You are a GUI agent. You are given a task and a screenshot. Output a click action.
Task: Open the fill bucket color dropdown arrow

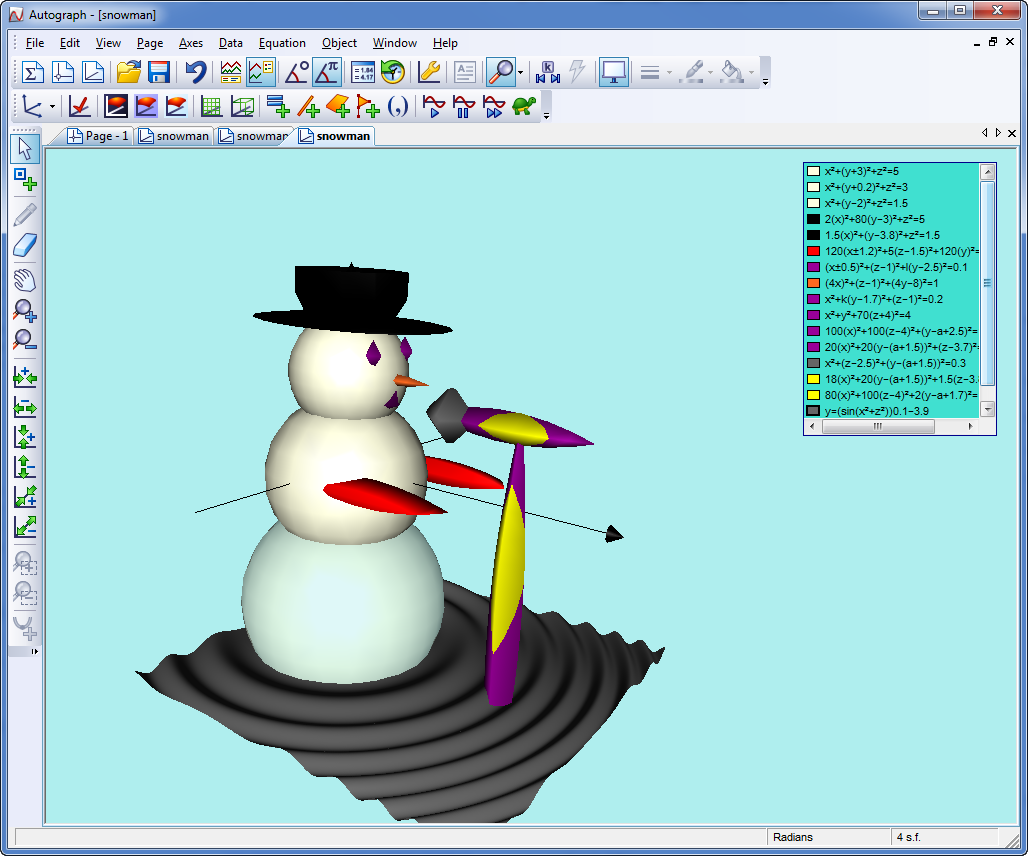pyautogui.click(x=751, y=73)
